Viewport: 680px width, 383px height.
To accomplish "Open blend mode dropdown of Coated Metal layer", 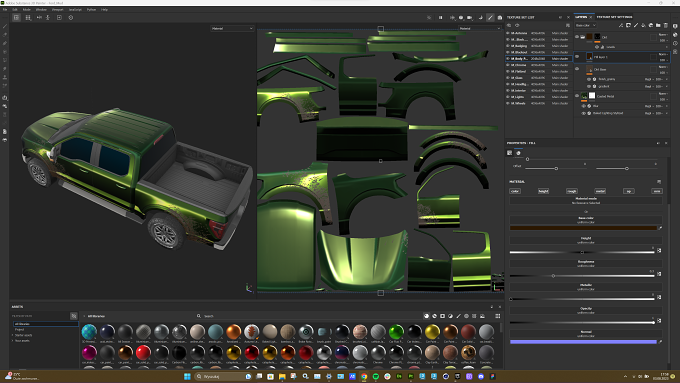I will 663,94.
